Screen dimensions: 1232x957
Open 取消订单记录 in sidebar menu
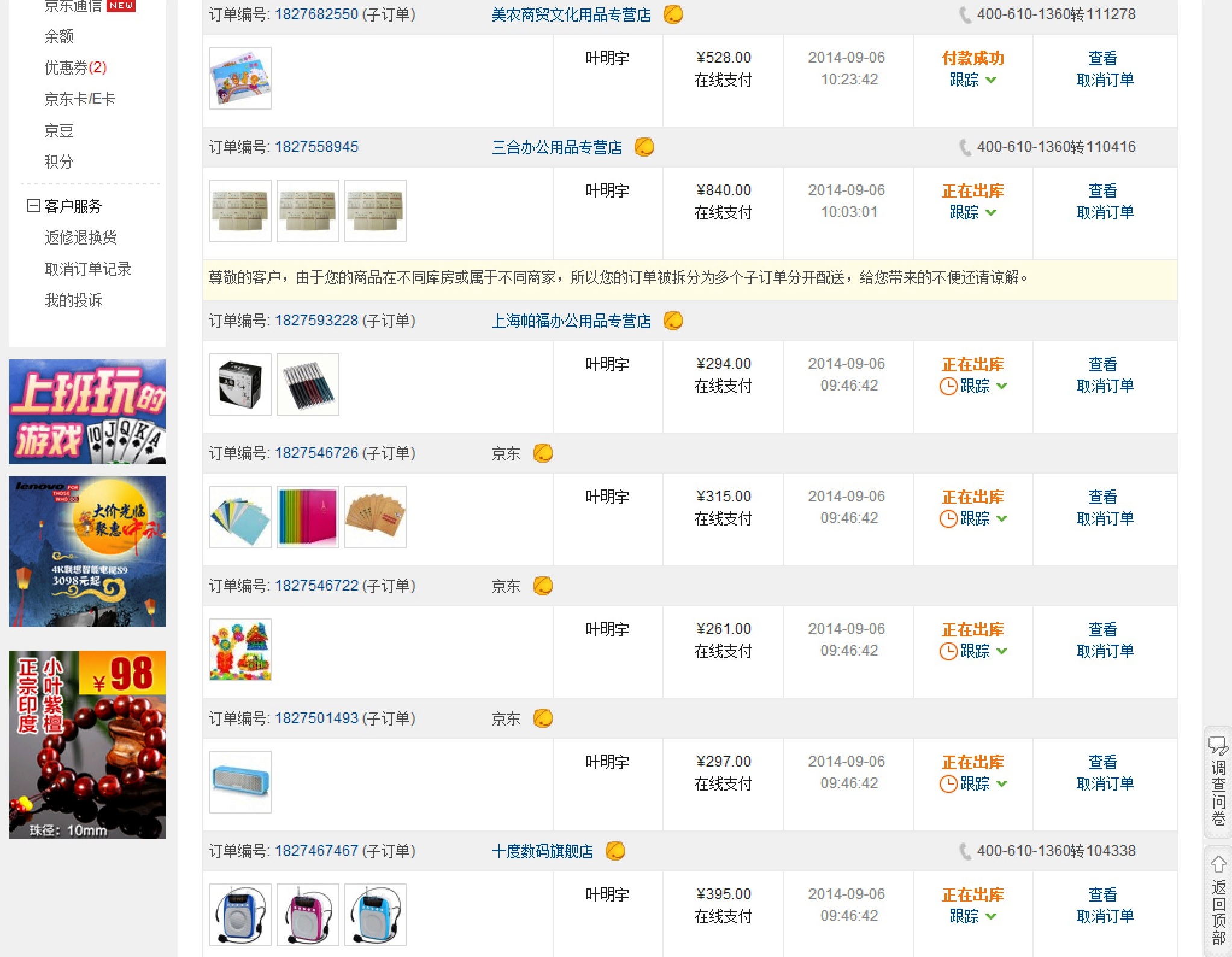tap(88, 269)
